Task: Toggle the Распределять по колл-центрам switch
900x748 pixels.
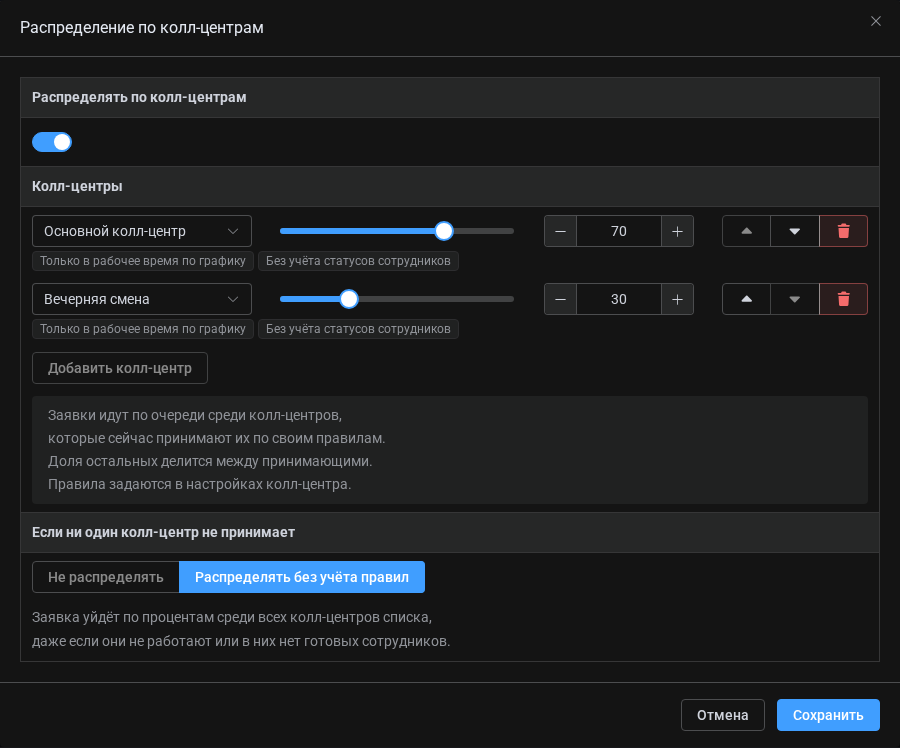Action: tap(52, 142)
